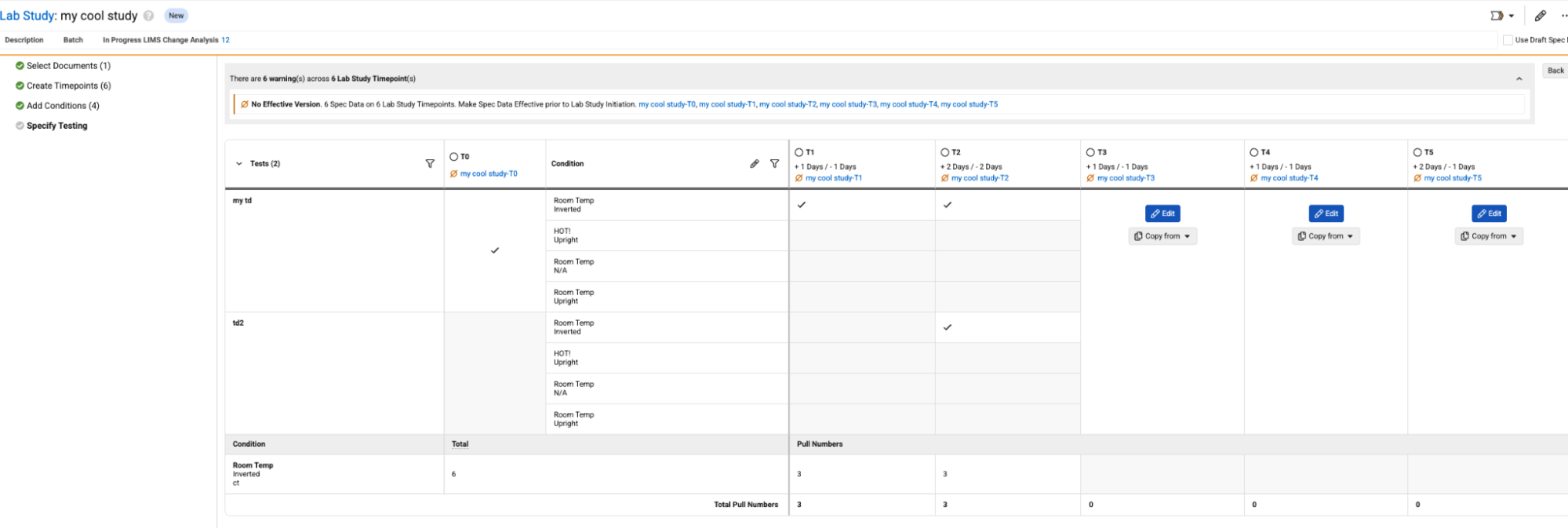Click the Condition column pencil icon
The width and height of the screenshot is (1568, 529).
coord(754,163)
